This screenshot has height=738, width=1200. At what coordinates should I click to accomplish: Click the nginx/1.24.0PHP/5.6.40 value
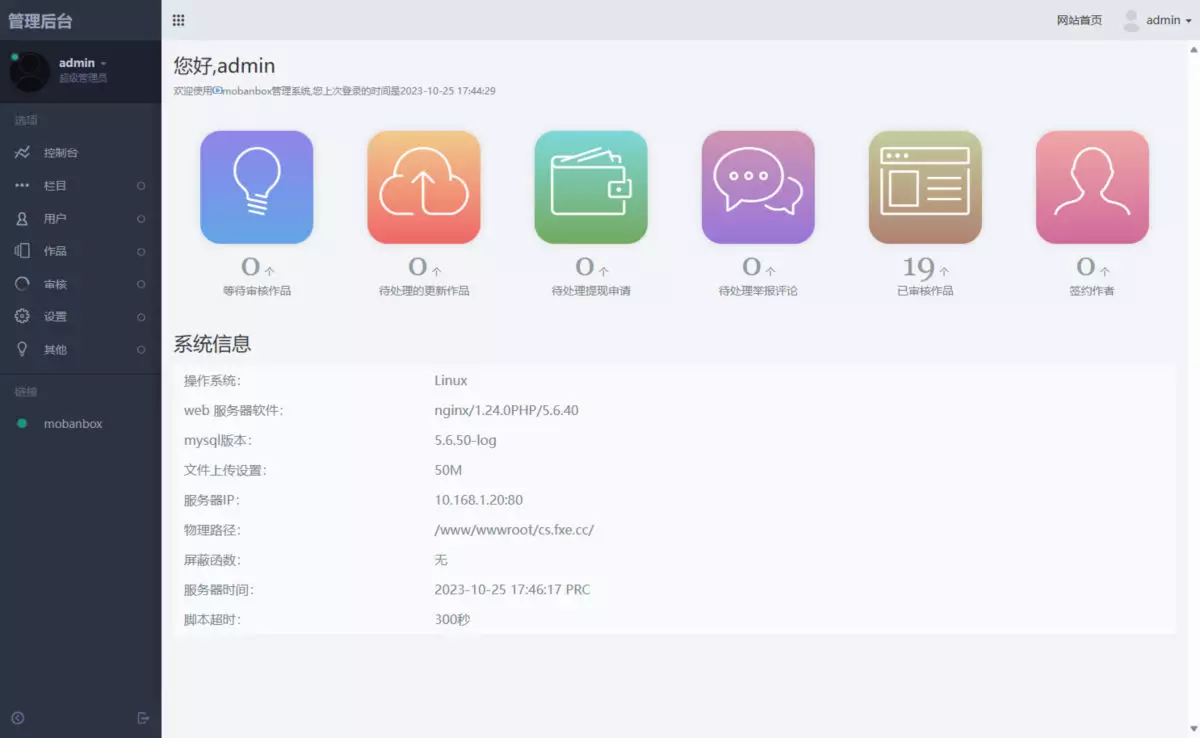pyautogui.click(x=506, y=411)
